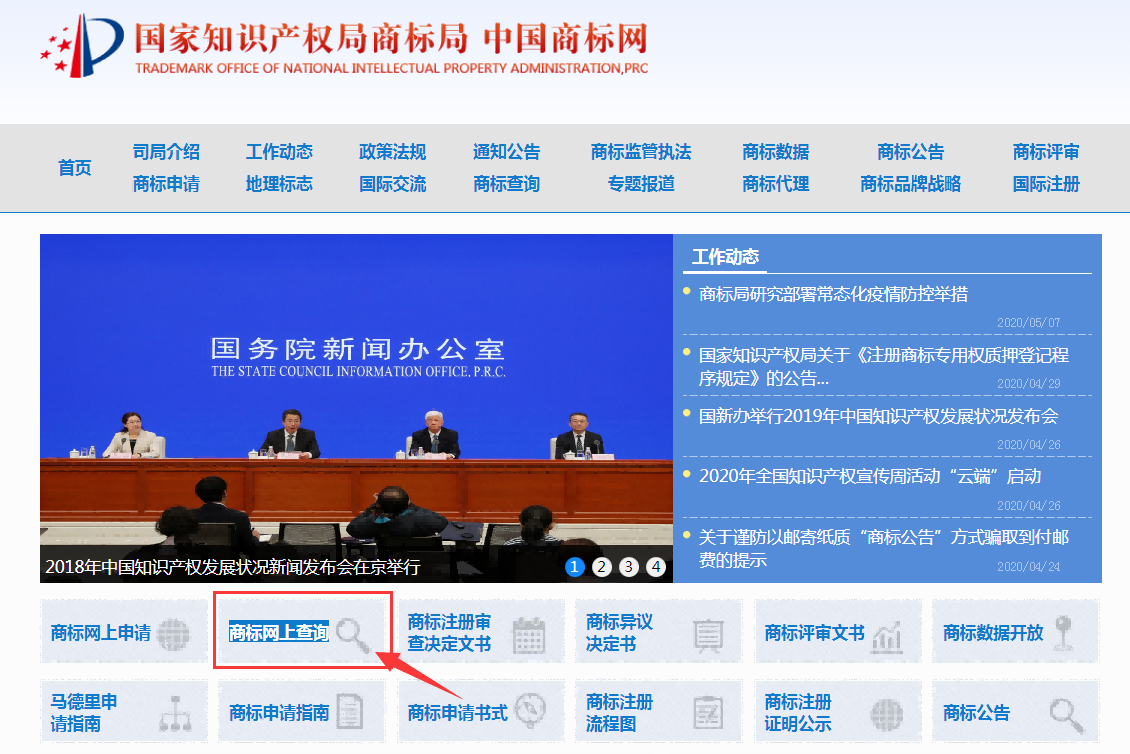Click the press conference banner photo

click(x=356, y=408)
